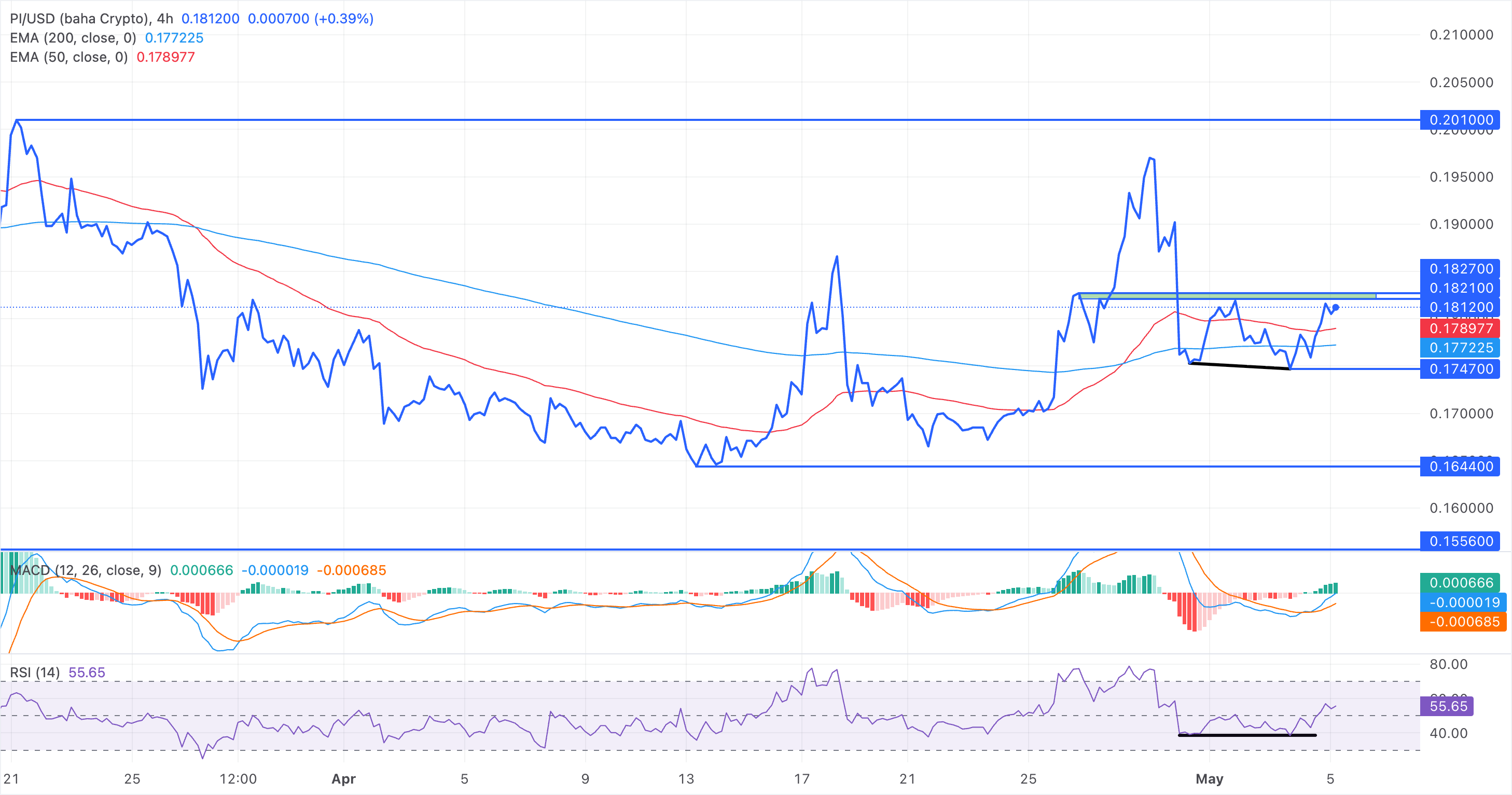Screen dimensions: 1512x795
Task: Click the 0.155600 price label
Action: [x=1460, y=541]
